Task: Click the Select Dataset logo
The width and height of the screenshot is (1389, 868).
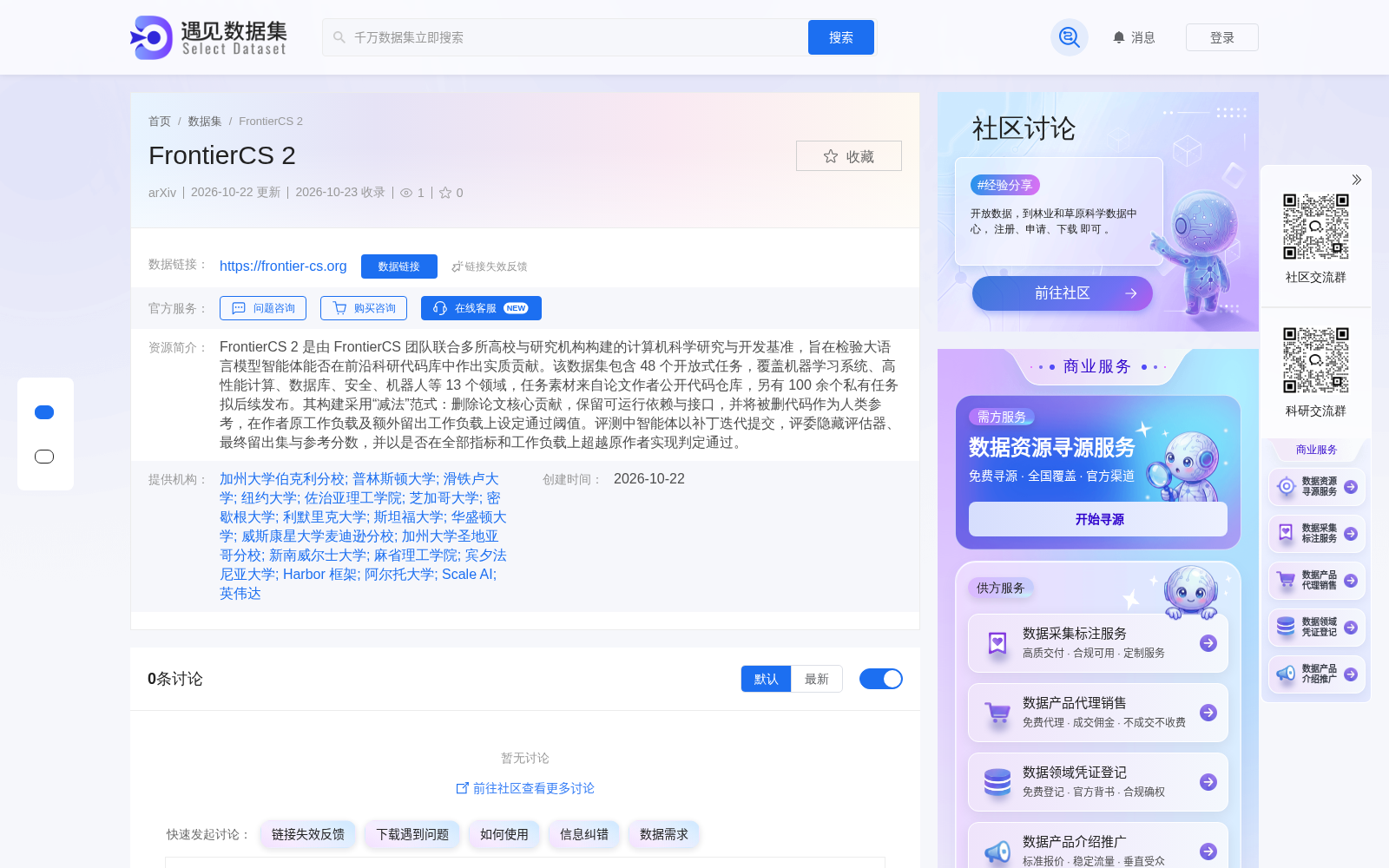Action: point(208,37)
